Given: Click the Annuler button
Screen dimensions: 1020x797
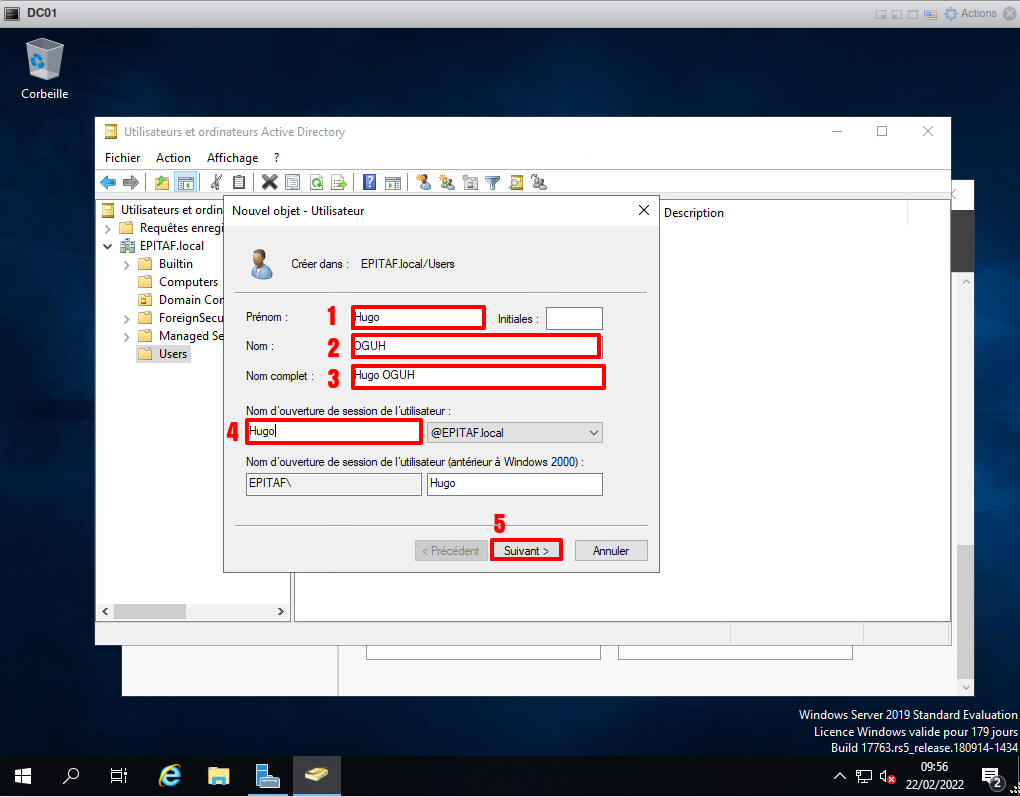Looking at the screenshot, I should coord(611,551).
